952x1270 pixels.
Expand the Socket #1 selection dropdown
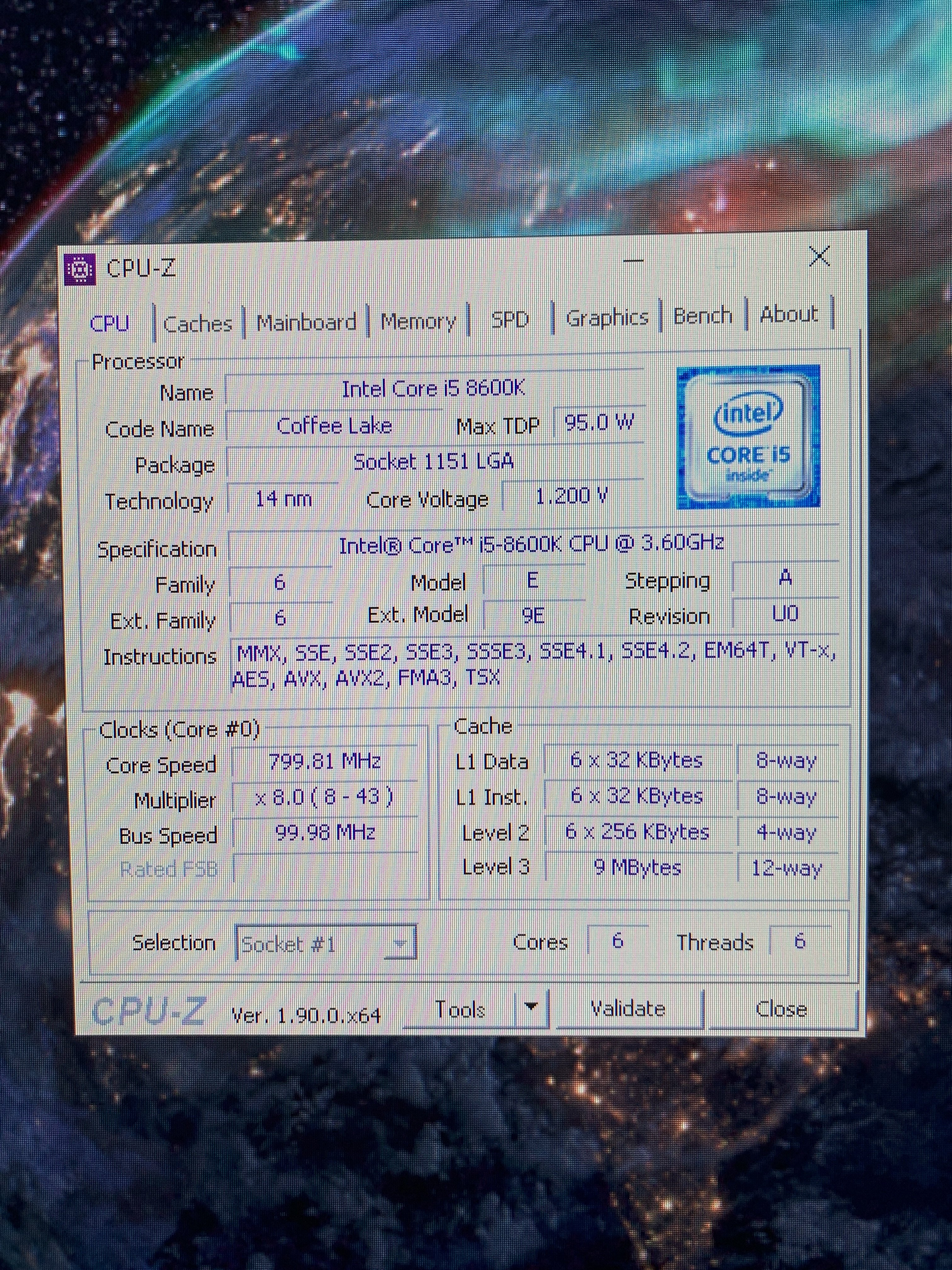400,944
